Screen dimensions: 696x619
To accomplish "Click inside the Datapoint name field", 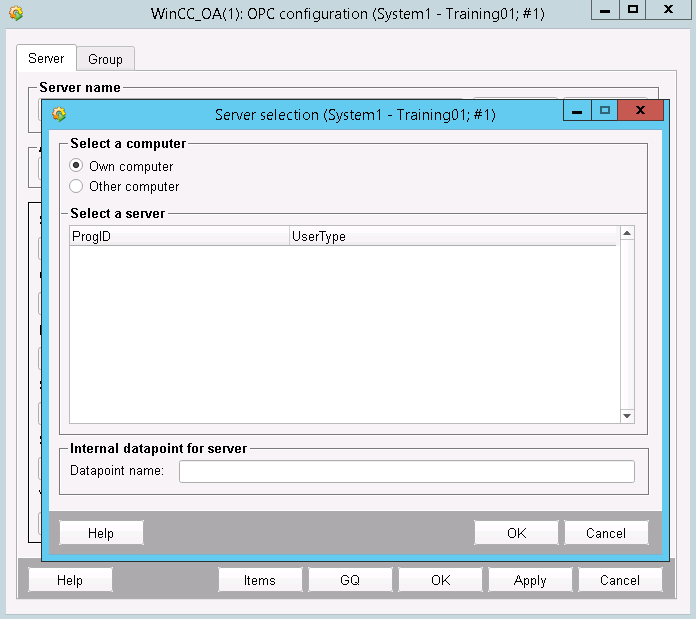I will click(406, 471).
